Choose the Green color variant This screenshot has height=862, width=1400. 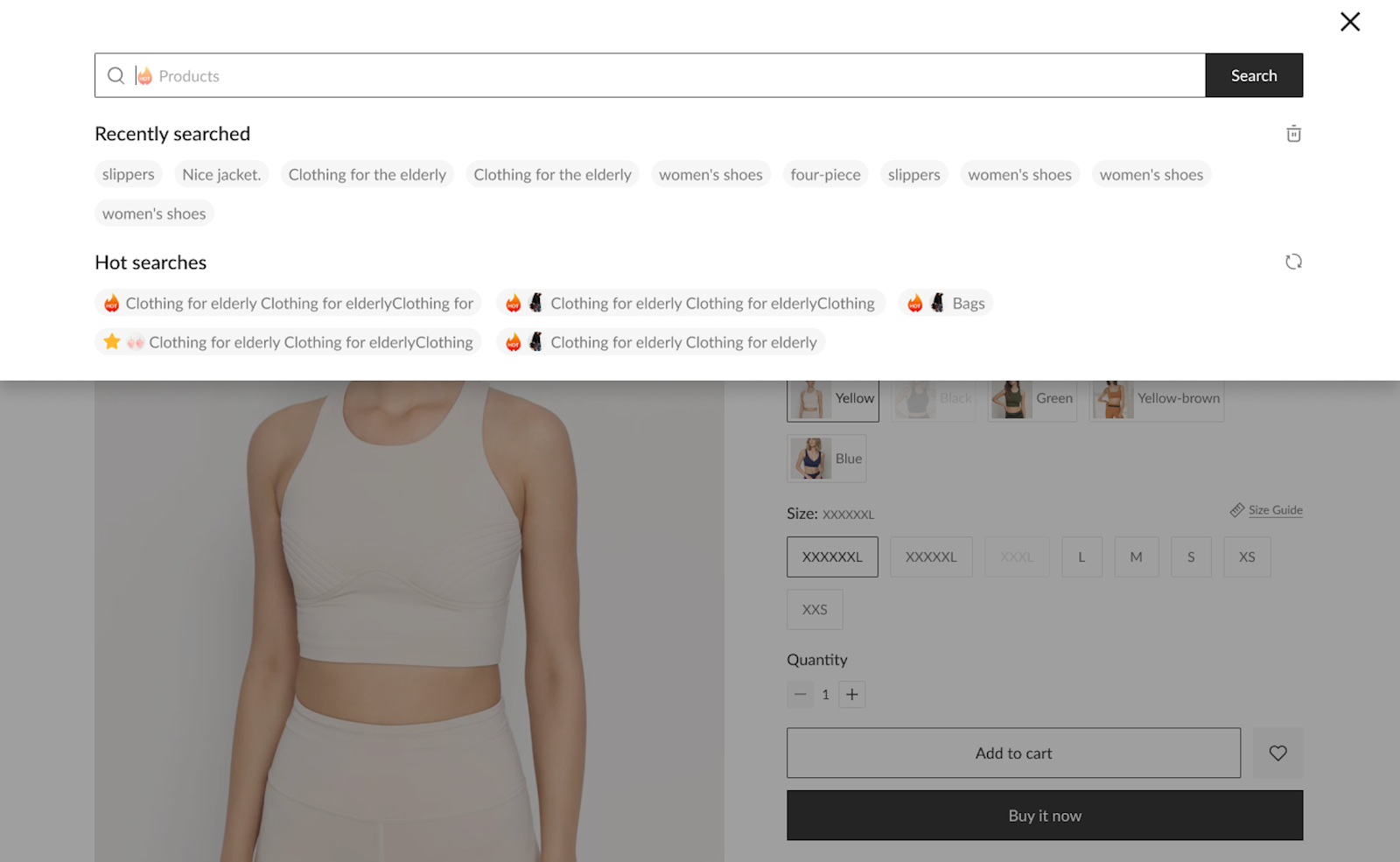[x=1032, y=399]
